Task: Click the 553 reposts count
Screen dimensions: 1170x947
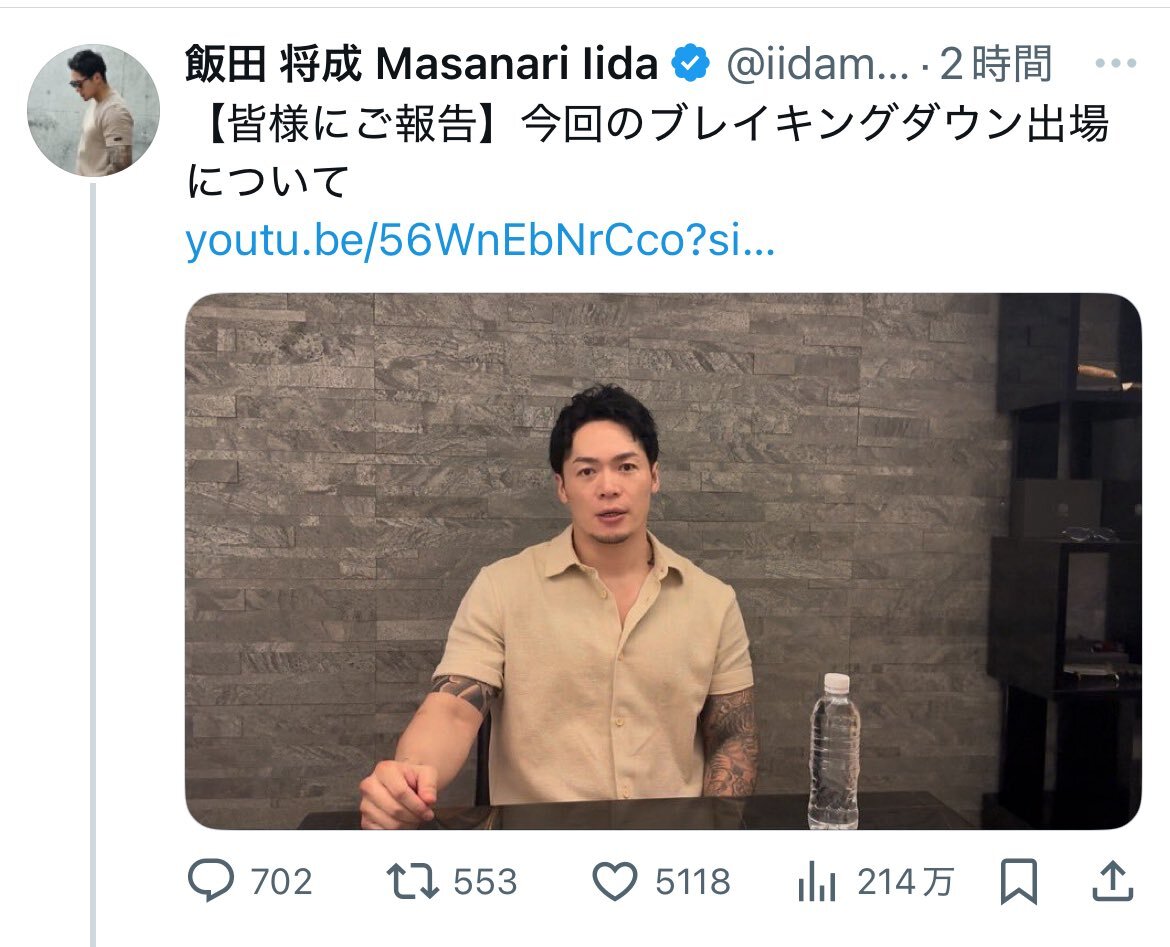Action: pyautogui.click(x=485, y=882)
